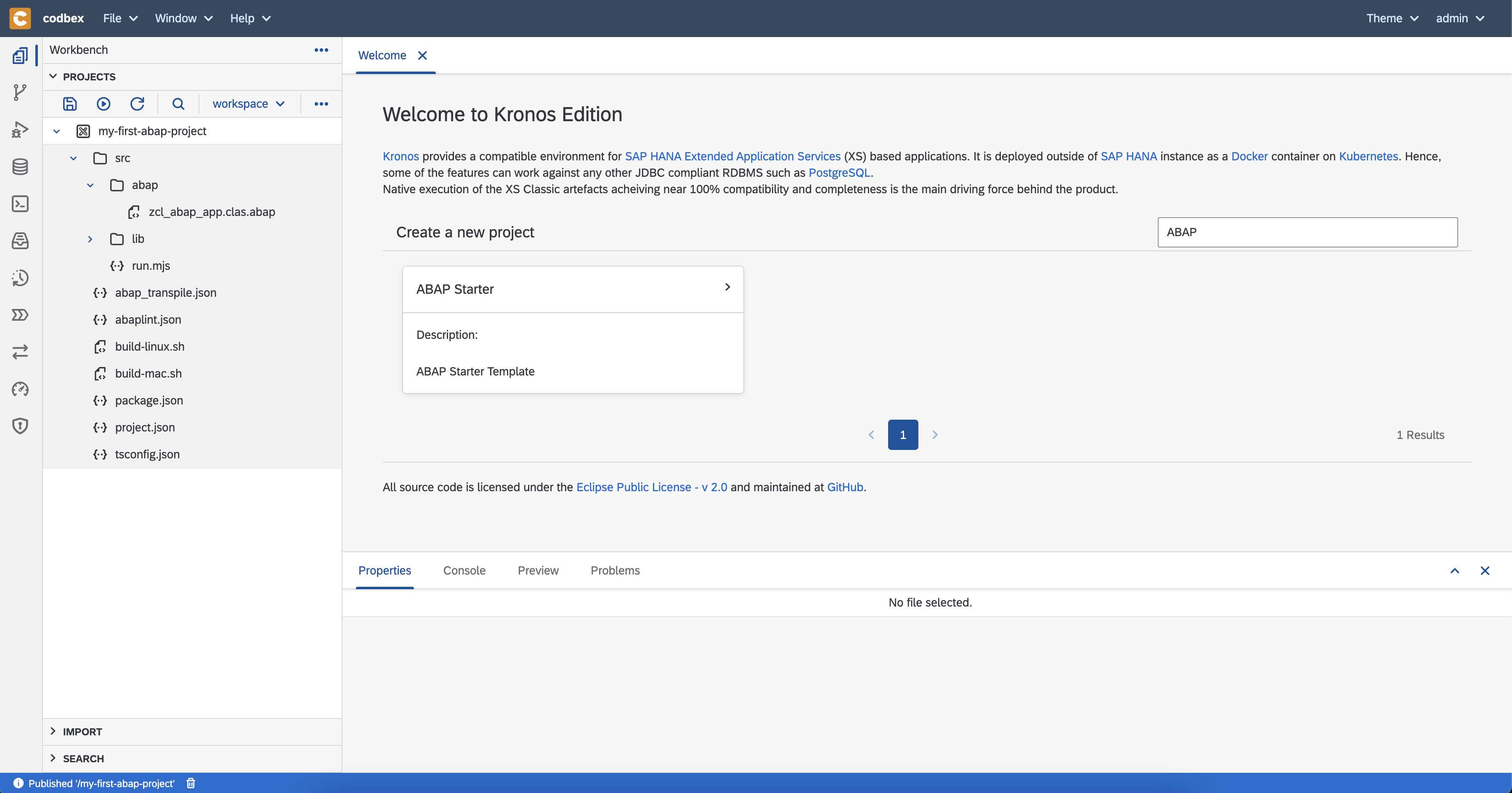Image resolution: width=1512 pixels, height=793 pixels.
Task: Open the history clock icon in sidebar
Action: [x=20, y=278]
